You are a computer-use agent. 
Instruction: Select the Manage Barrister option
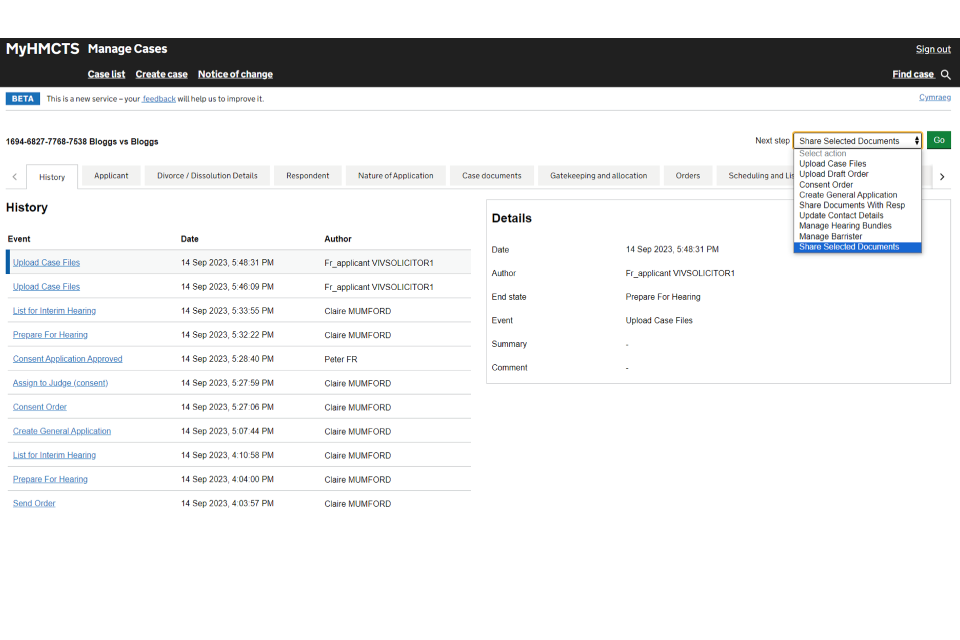pyautogui.click(x=830, y=236)
